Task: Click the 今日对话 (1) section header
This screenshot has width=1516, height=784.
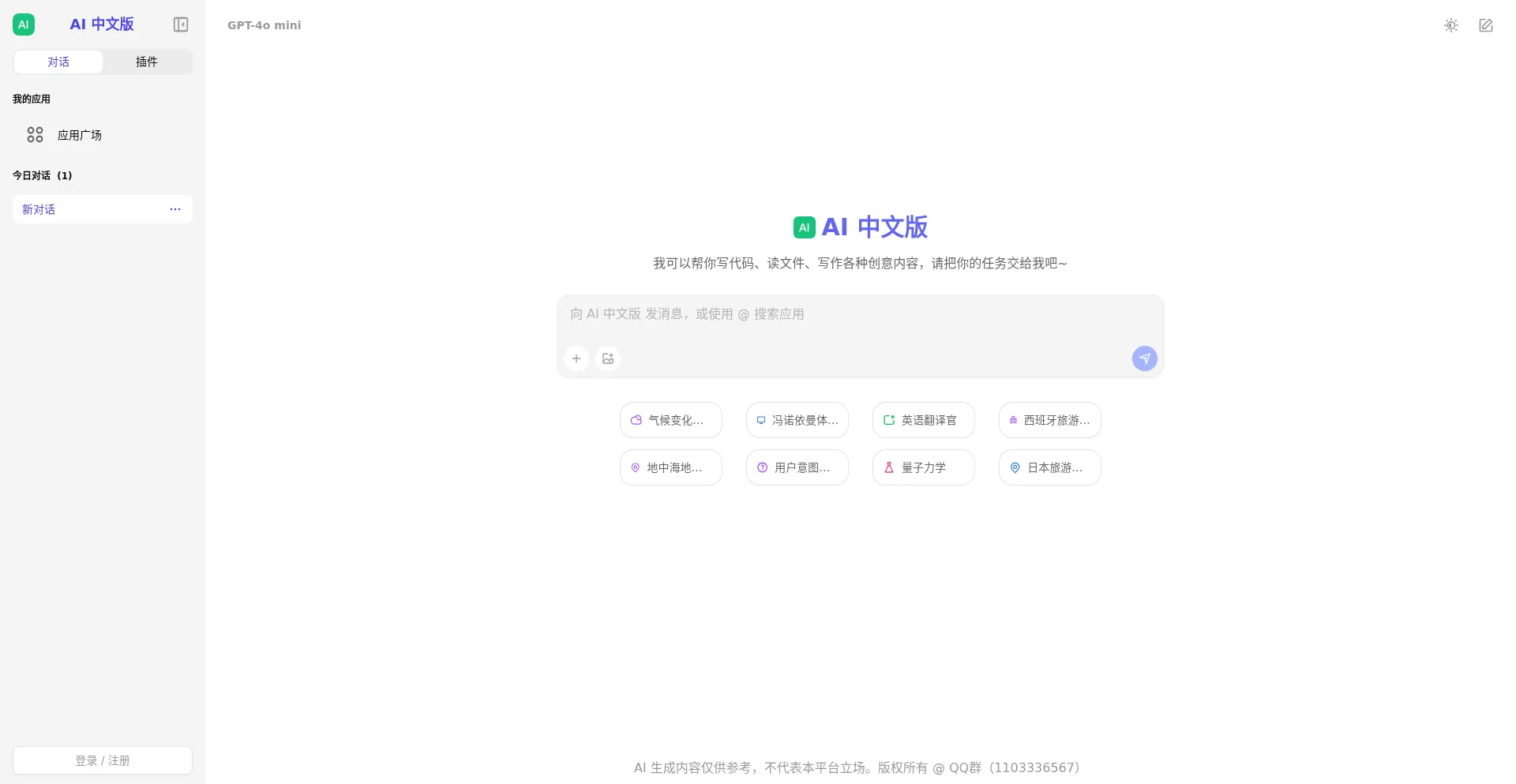Action: (43, 175)
